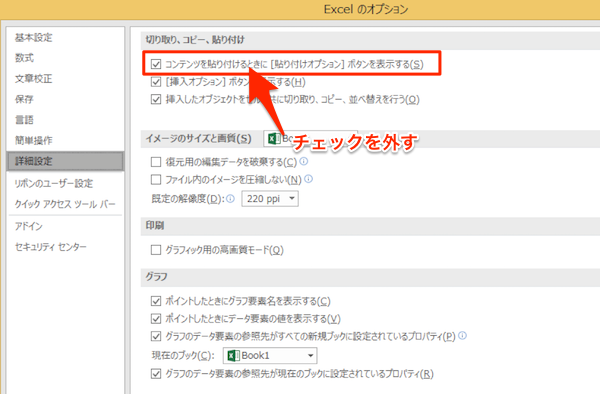This screenshot has width=600, height=394.
Task: Enable 復元用の編集データを破棄する checkbox
Action: coord(156,162)
